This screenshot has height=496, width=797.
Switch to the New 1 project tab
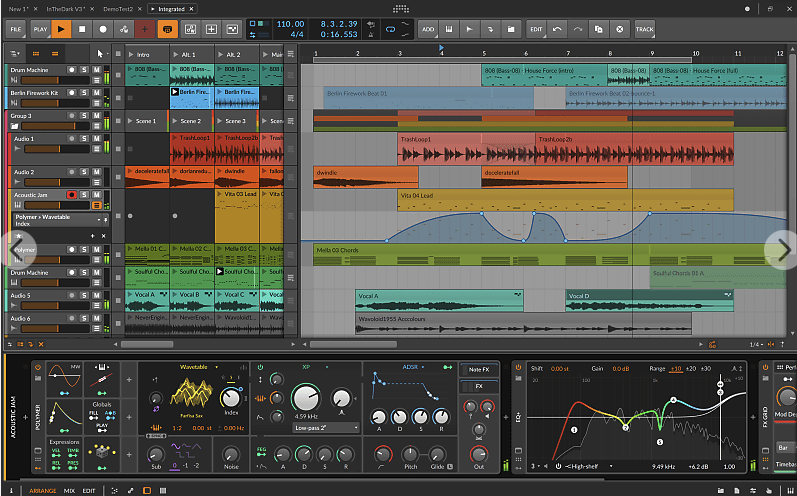pyautogui.click(x=18, y=9)
